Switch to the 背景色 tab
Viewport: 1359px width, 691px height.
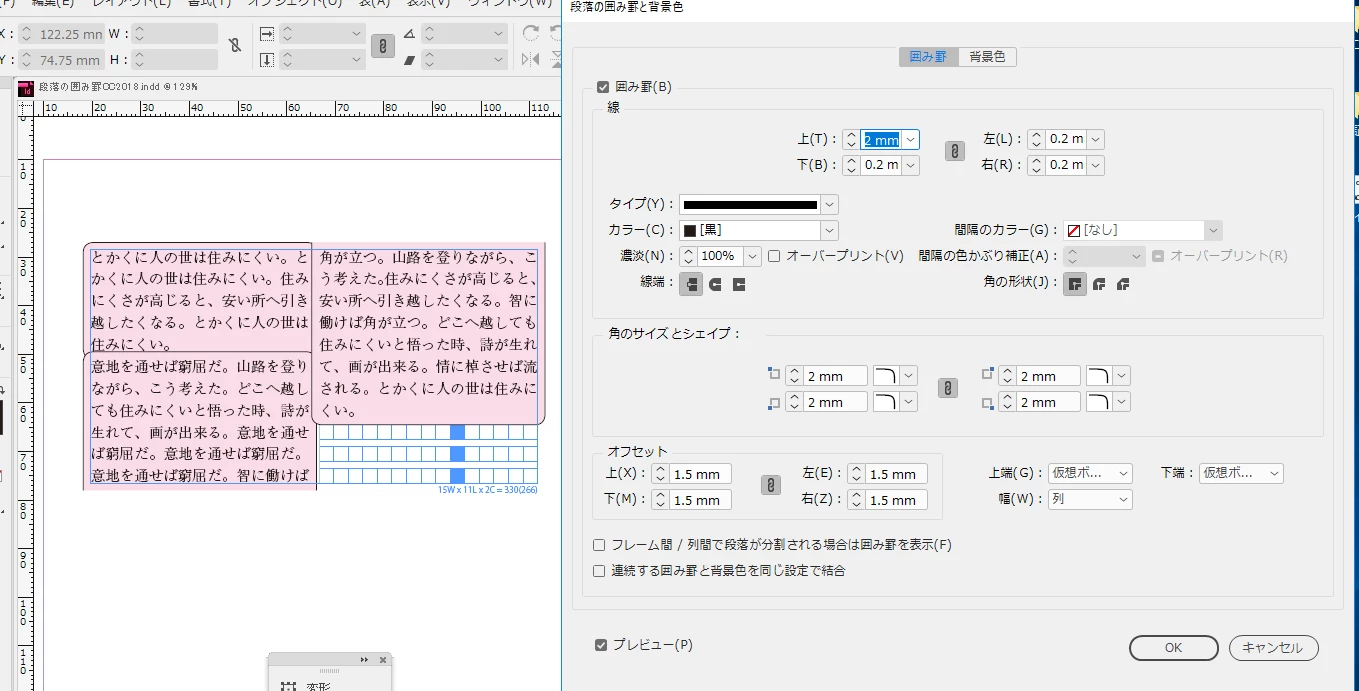pyautogui.click(x=987, y=57)
